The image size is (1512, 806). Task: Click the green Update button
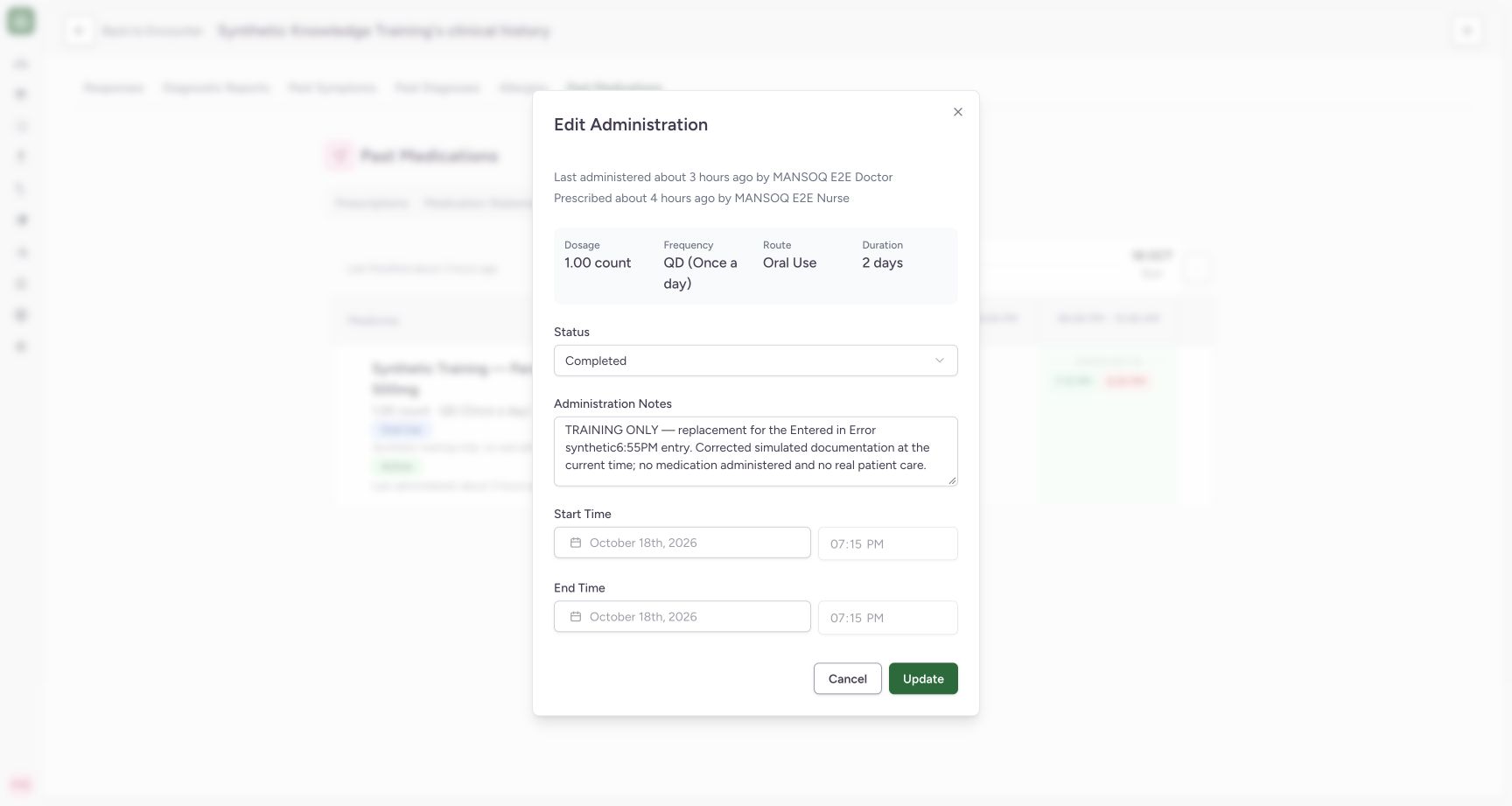923,678
